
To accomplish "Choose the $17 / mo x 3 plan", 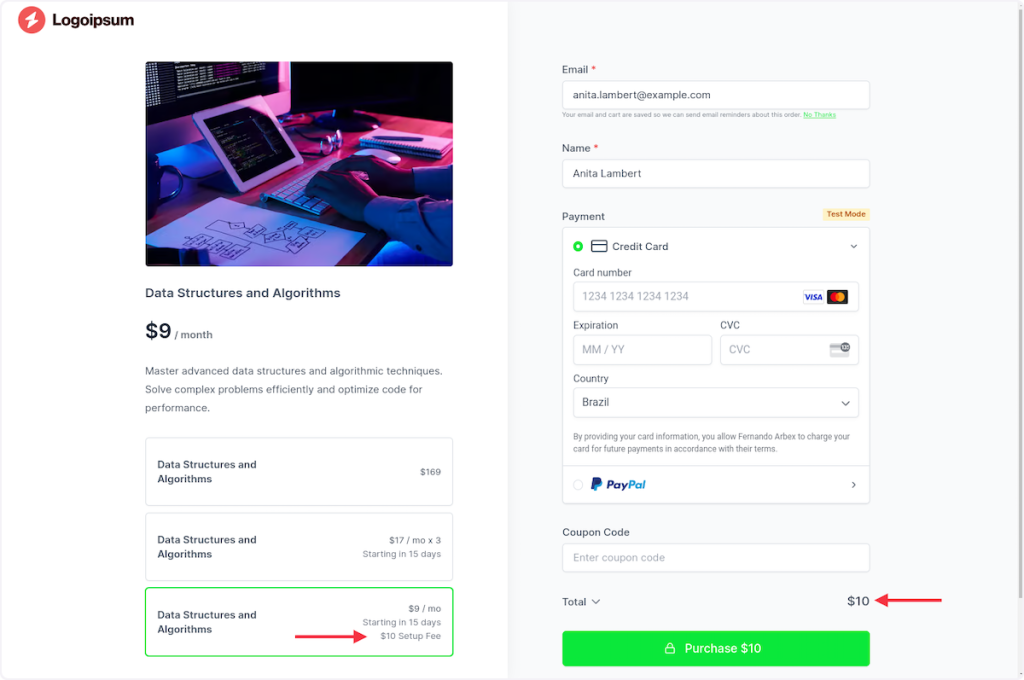I will pyautogui.click(x=299, y=547).
